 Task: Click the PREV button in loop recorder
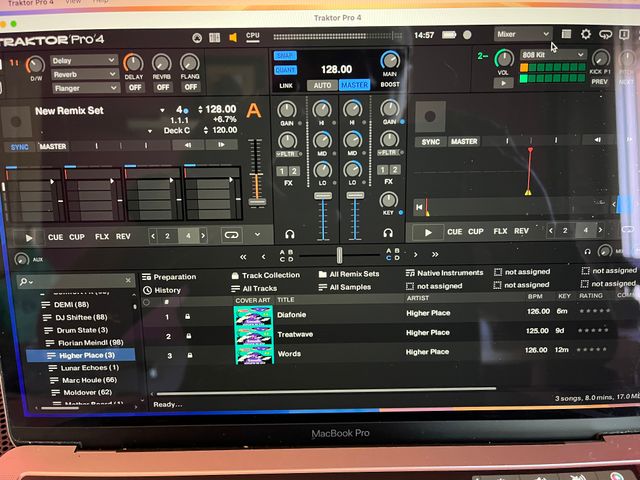(600, 82)
